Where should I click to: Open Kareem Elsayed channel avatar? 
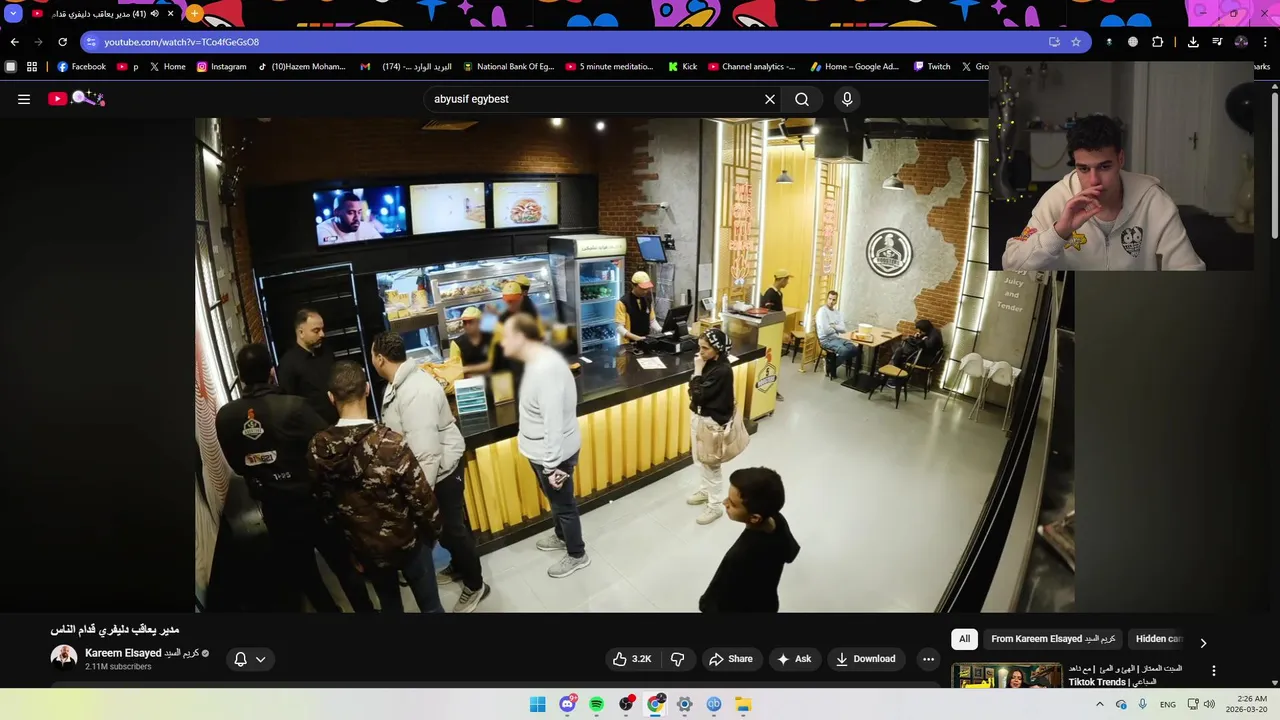[64, 657]
